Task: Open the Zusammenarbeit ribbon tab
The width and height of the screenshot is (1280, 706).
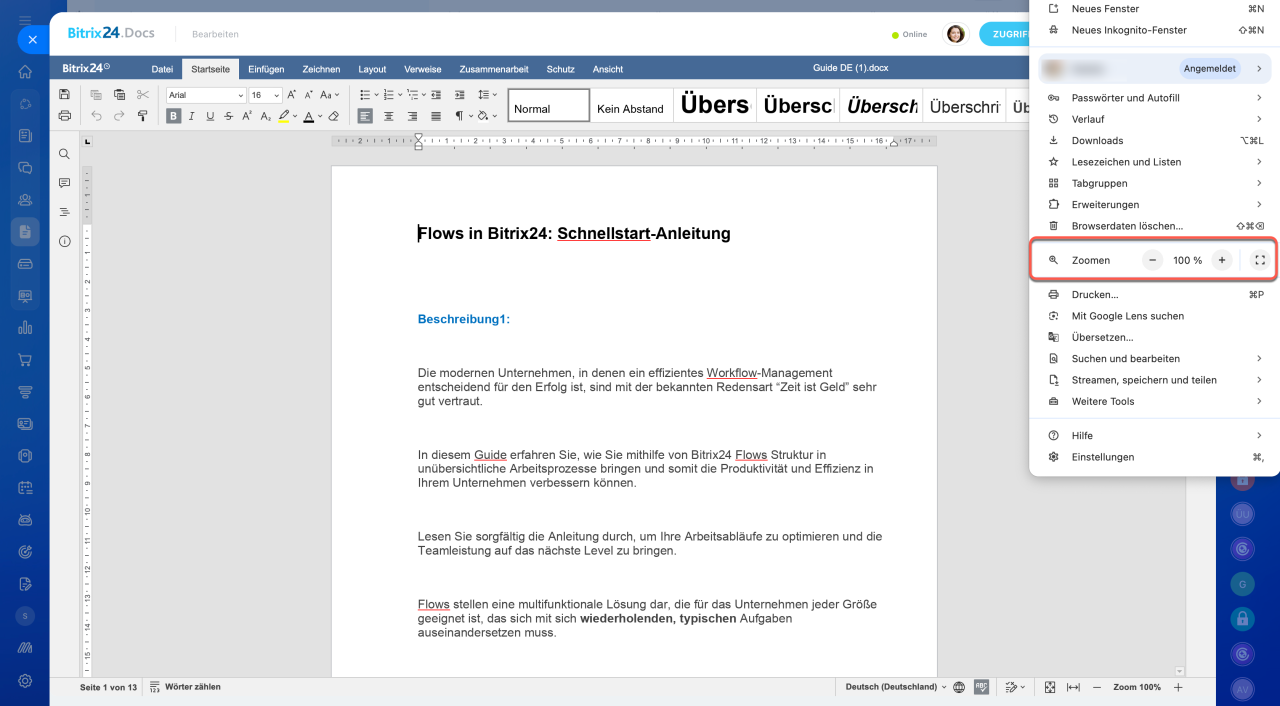Action: (494, 69)
